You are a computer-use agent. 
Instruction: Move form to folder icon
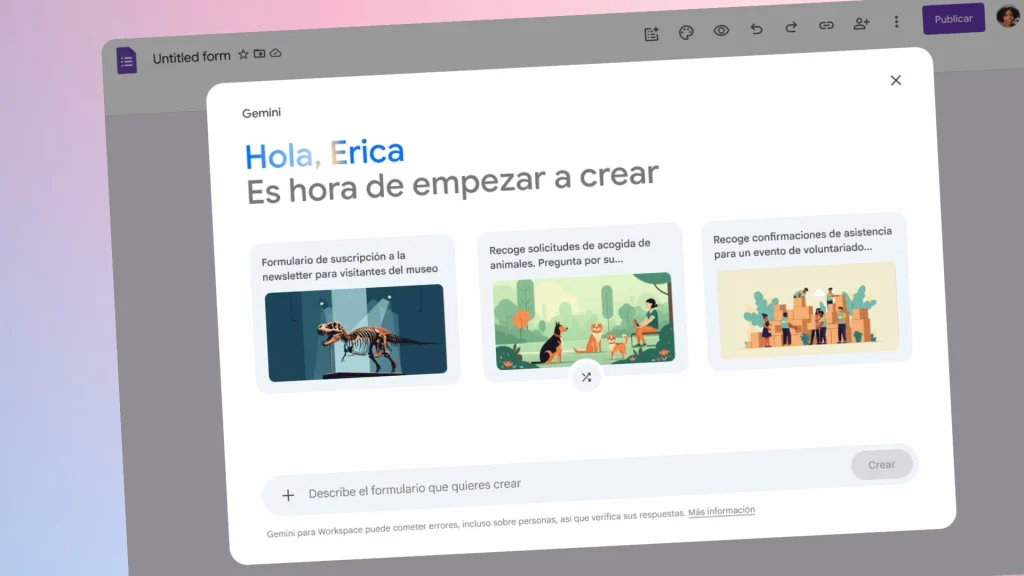(259, 54)
